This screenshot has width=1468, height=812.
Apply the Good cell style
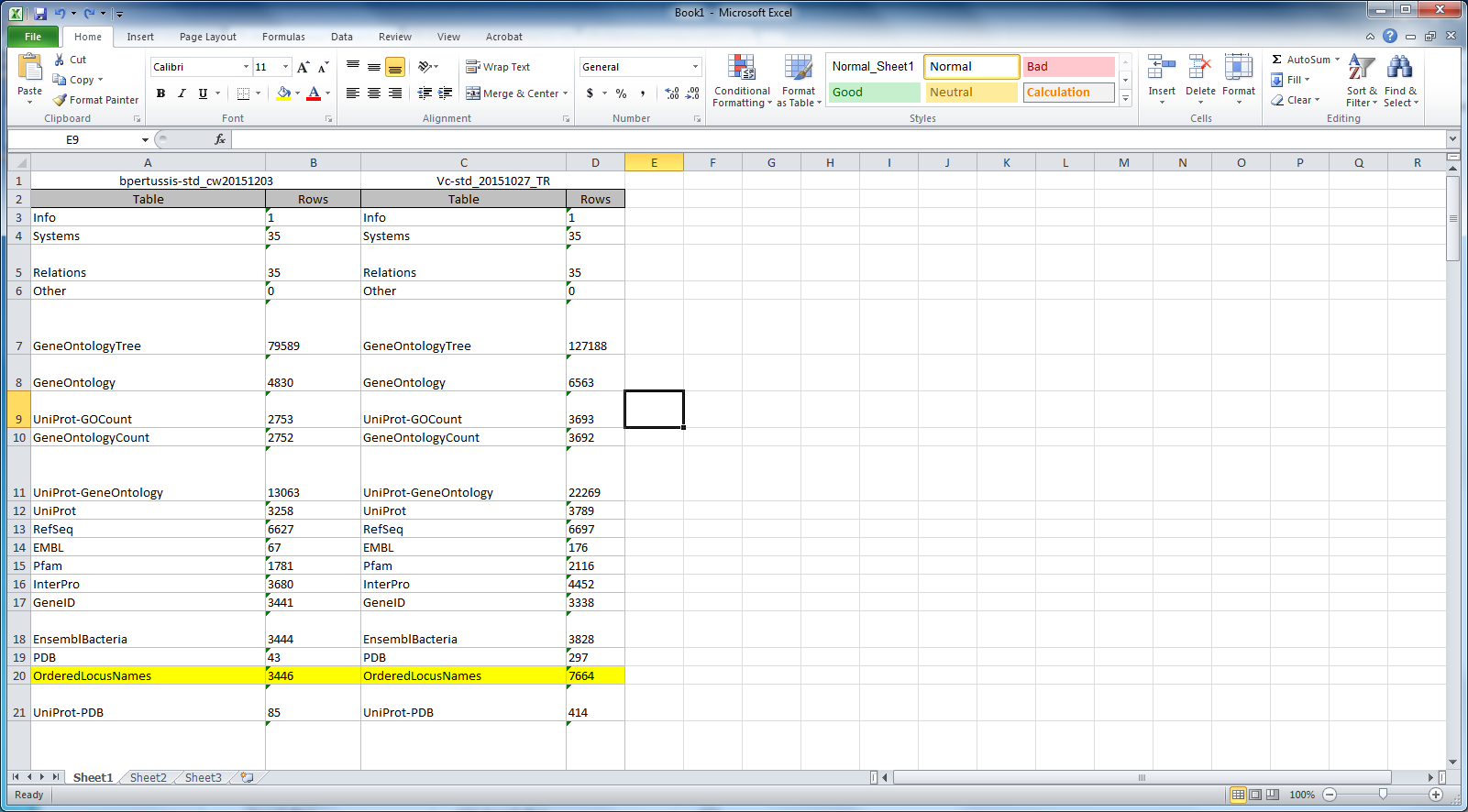click(875, 93)
